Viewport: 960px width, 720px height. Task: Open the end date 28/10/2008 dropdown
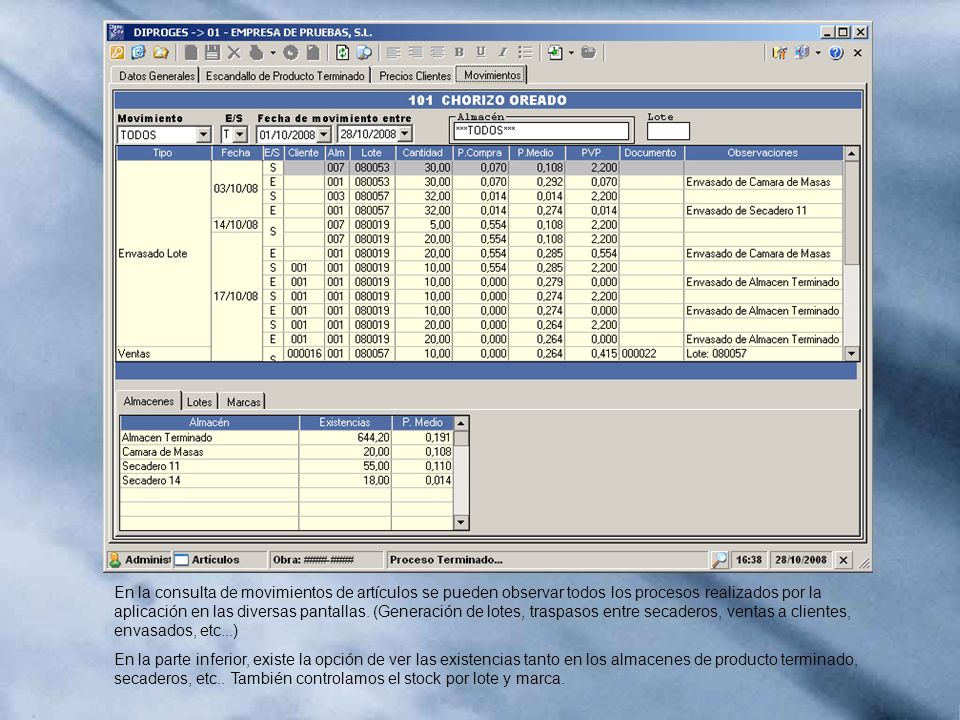pos(405,135)
